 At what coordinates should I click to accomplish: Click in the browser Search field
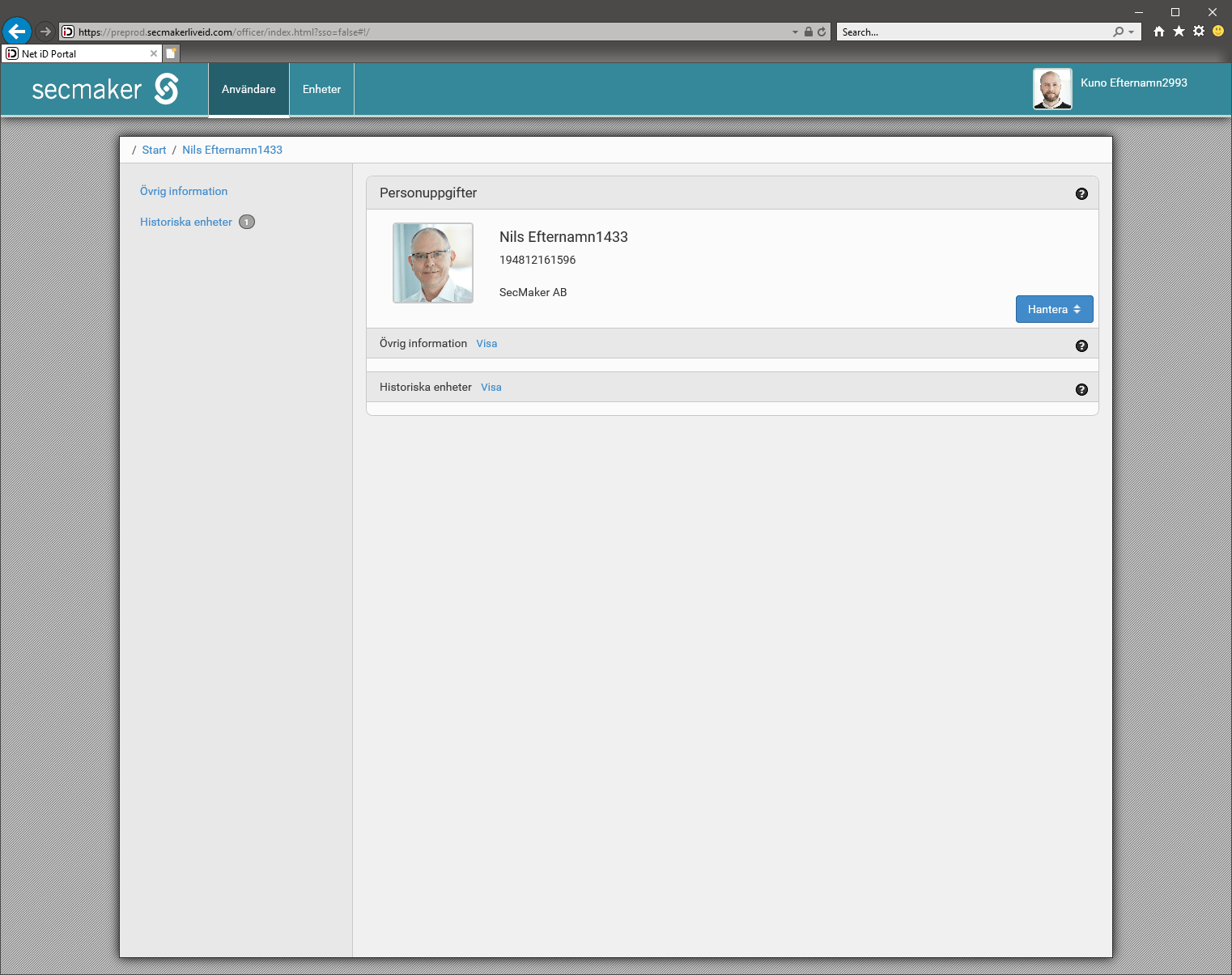[x=971, y=32]
